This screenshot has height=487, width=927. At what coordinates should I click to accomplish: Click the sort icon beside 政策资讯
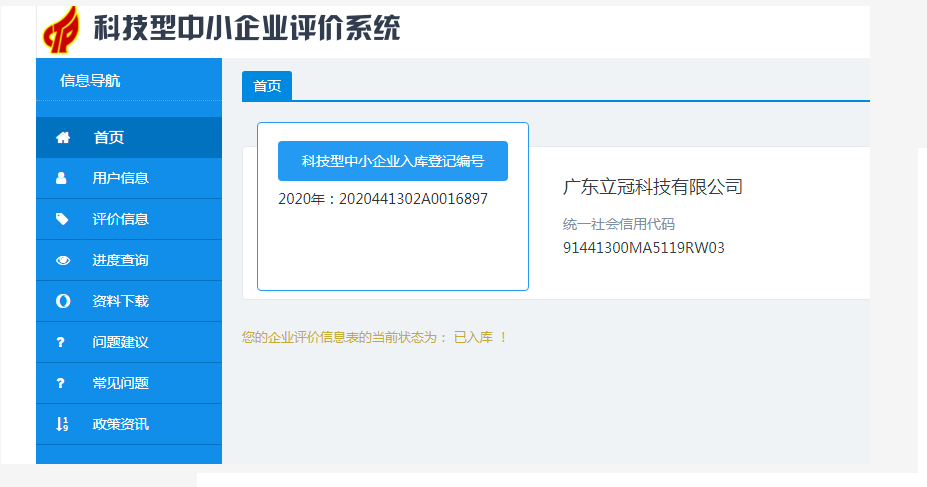(62, 424)
